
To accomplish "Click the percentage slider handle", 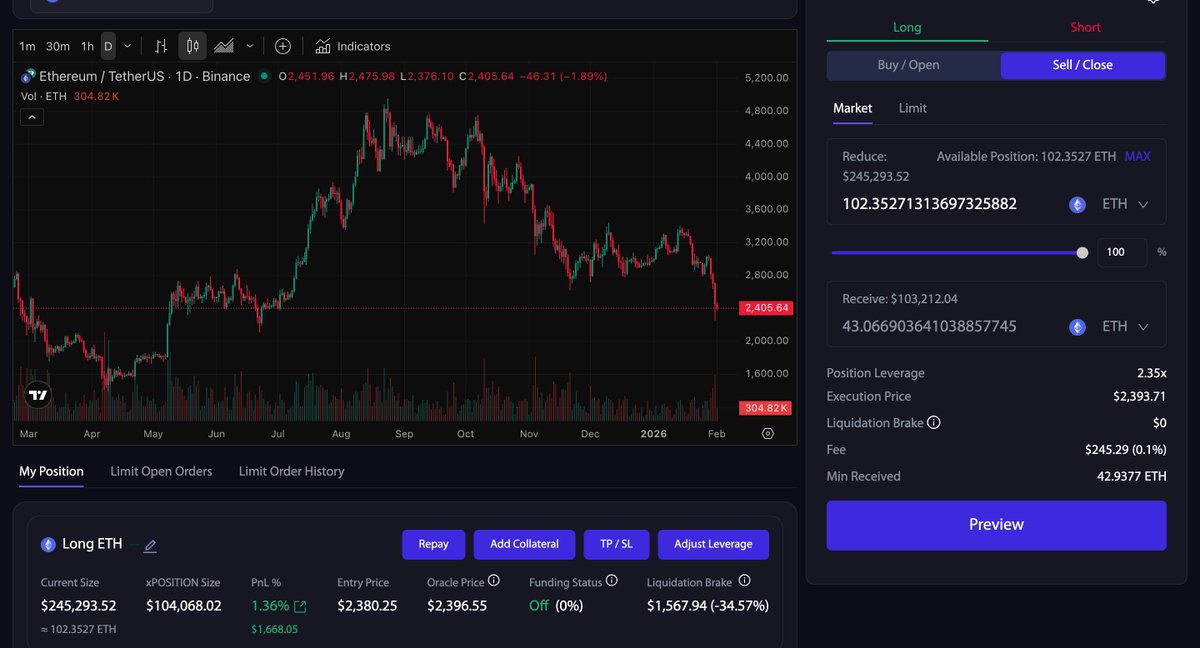I will click(x=1082, y=253).
